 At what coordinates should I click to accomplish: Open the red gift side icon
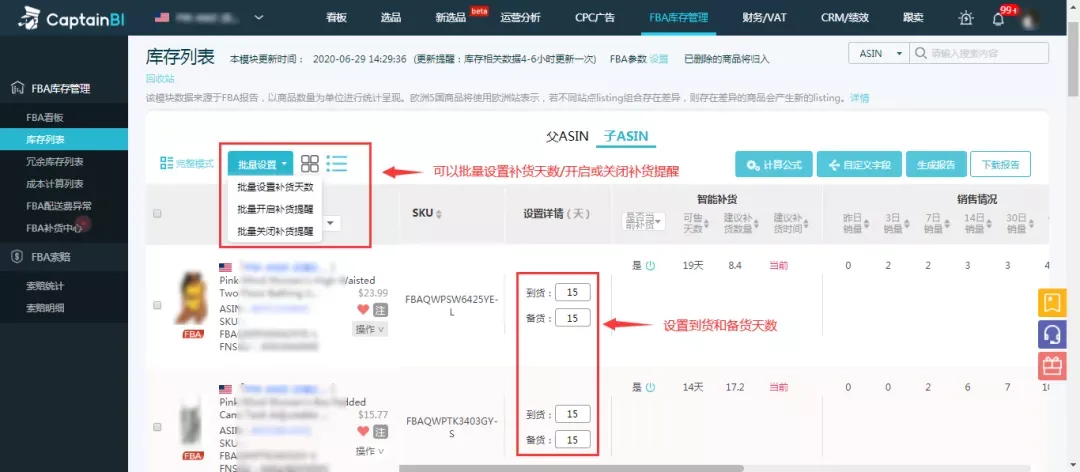(1052, 366)
